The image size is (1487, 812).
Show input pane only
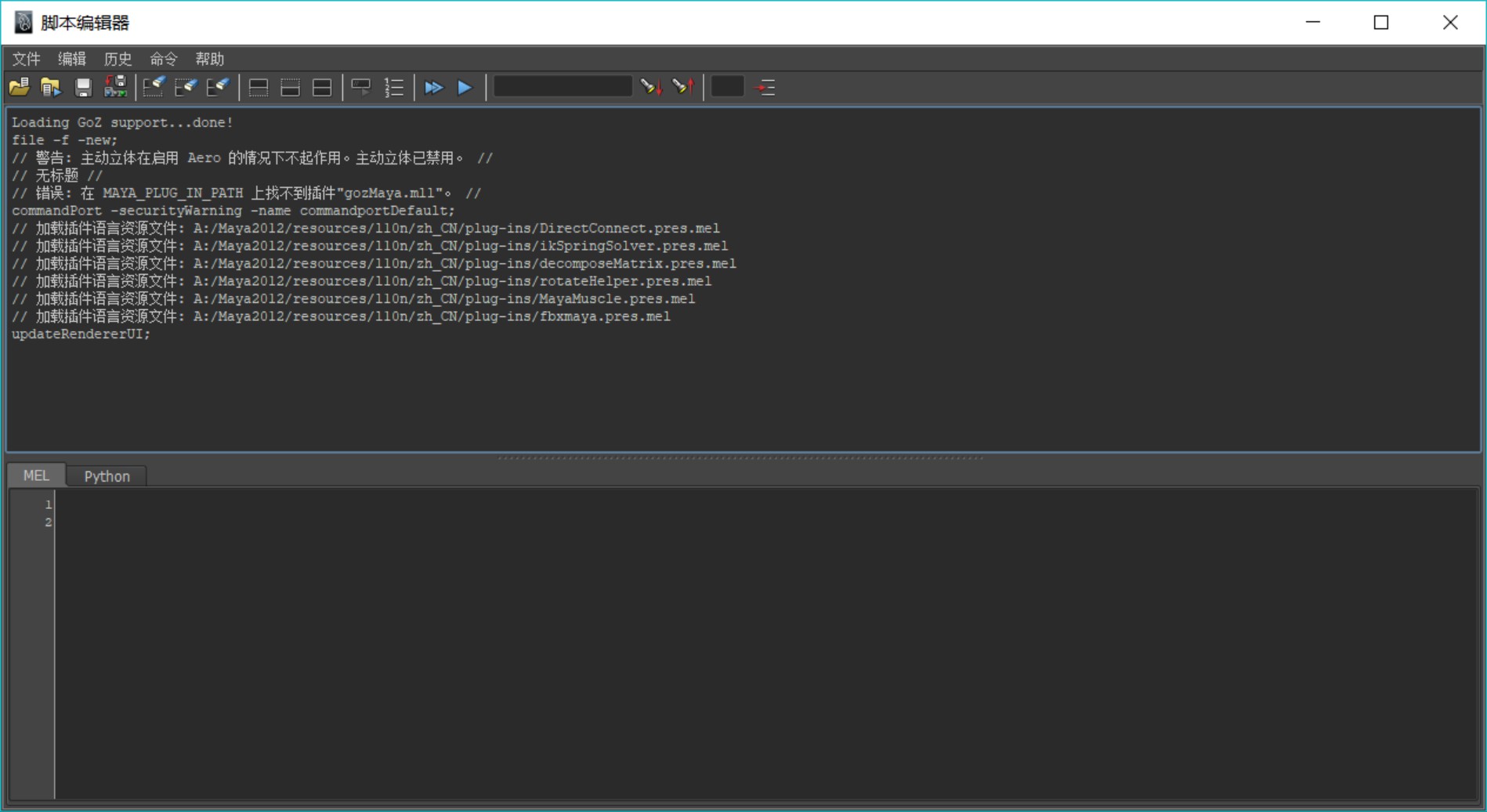point(290,87)
